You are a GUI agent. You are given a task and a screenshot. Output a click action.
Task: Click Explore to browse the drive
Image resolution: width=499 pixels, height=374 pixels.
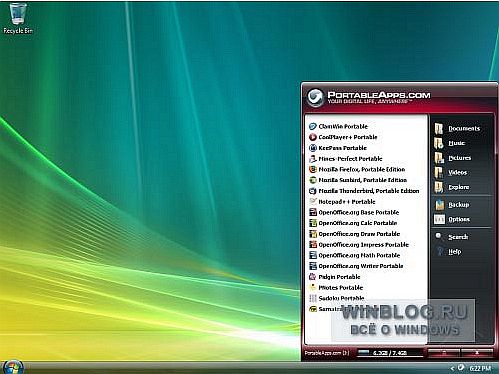pyautogui.click(x=452, y=187)
